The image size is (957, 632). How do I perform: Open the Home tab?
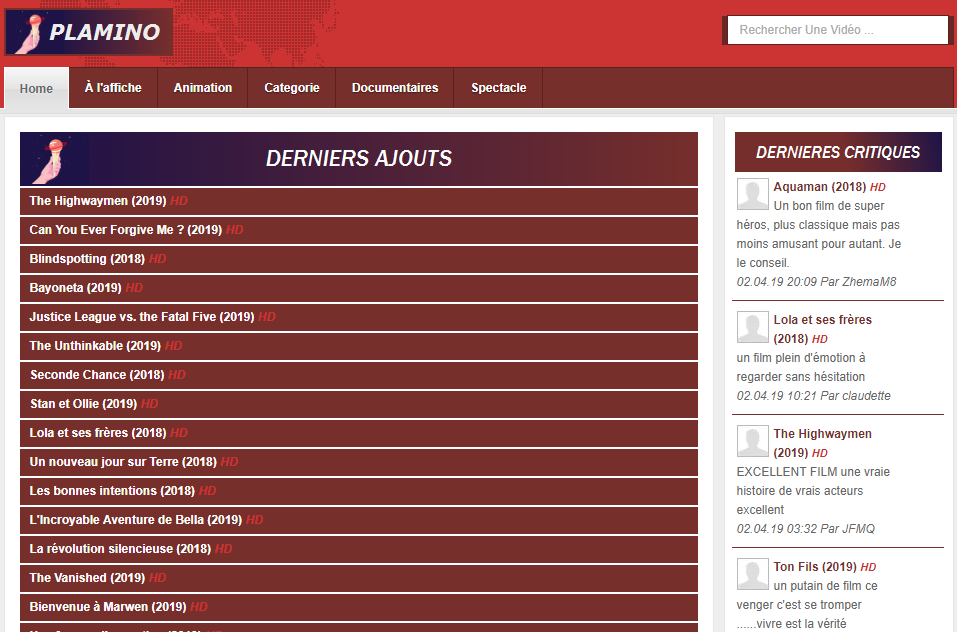[x=37, y=88]
